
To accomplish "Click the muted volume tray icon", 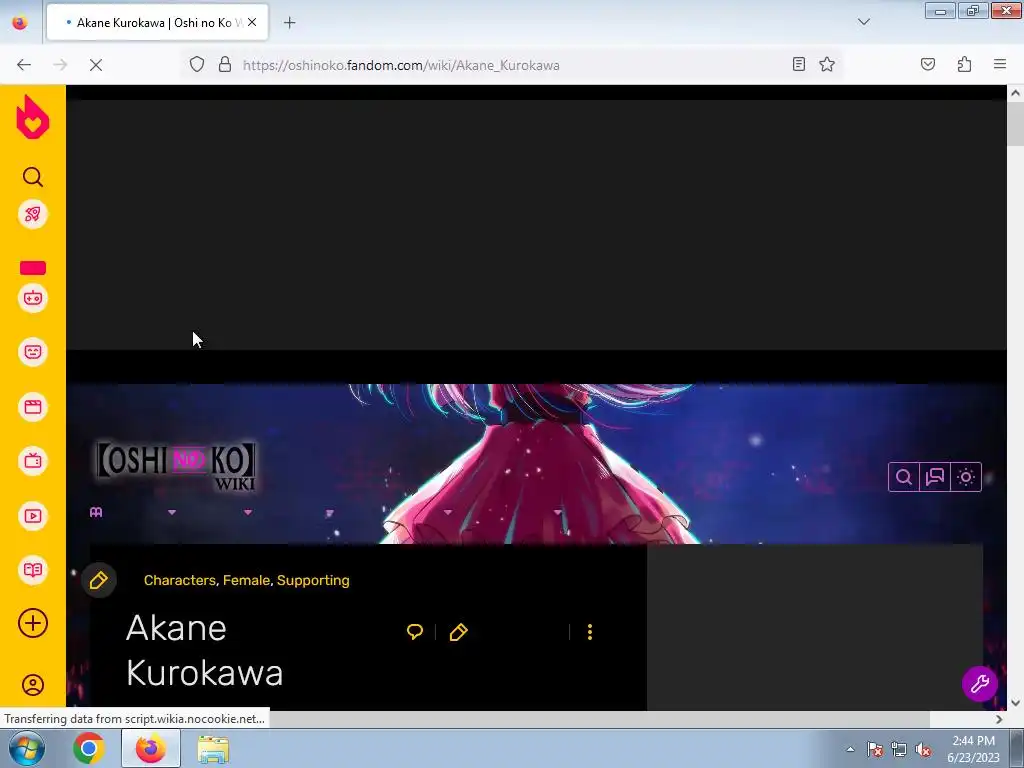I will pyautogui.click(x=923, y=750).
